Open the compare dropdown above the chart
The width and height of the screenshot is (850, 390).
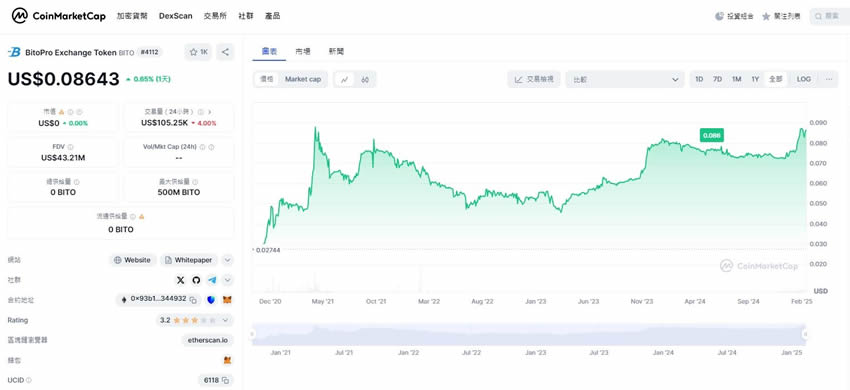pos(624,79)
